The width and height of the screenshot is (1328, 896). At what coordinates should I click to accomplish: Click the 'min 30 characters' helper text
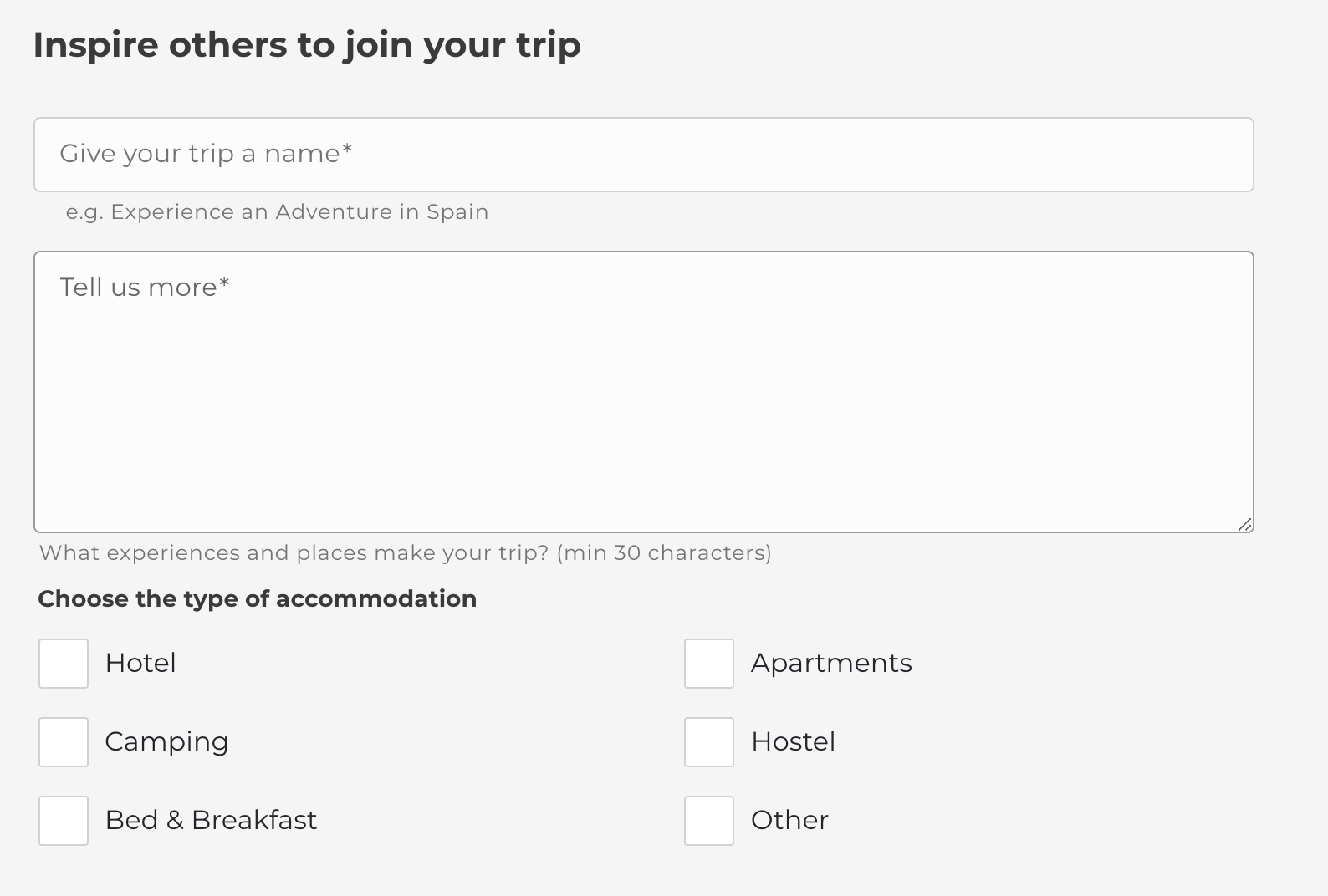pyautogui.click(x=665, y=553)
